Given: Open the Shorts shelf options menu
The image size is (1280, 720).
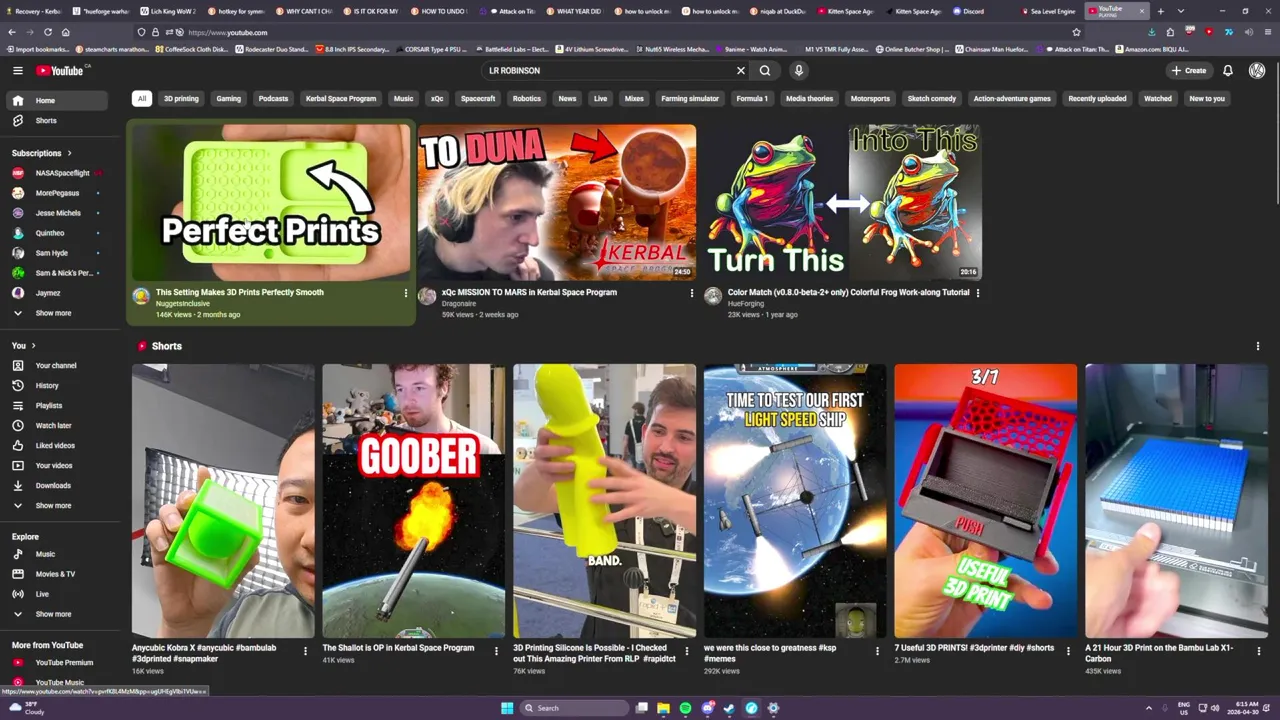Looking at the screenshot, I should tap(1258, 346).
